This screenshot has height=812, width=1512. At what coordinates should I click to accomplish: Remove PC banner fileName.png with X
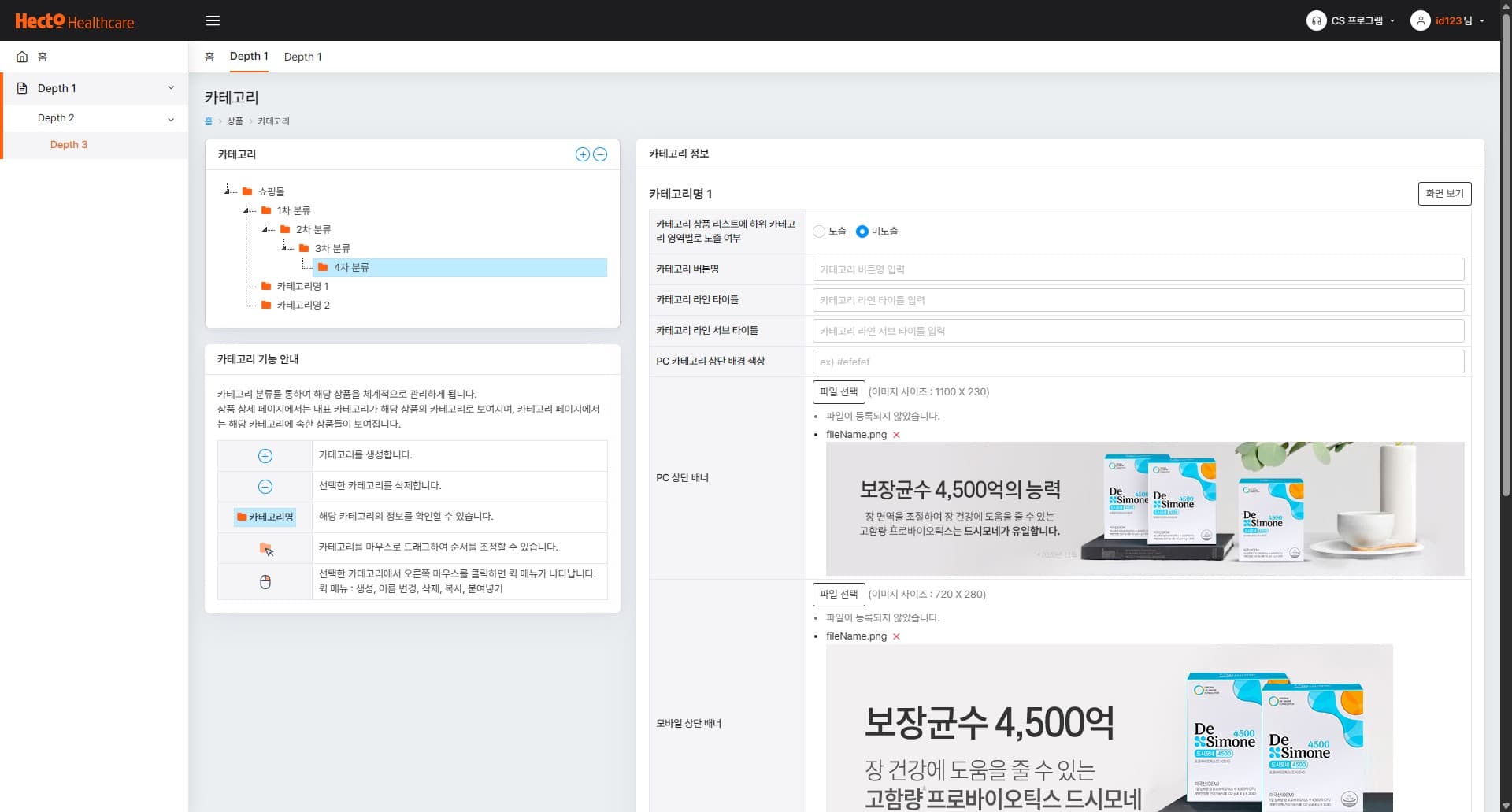[x=896, y=435]
